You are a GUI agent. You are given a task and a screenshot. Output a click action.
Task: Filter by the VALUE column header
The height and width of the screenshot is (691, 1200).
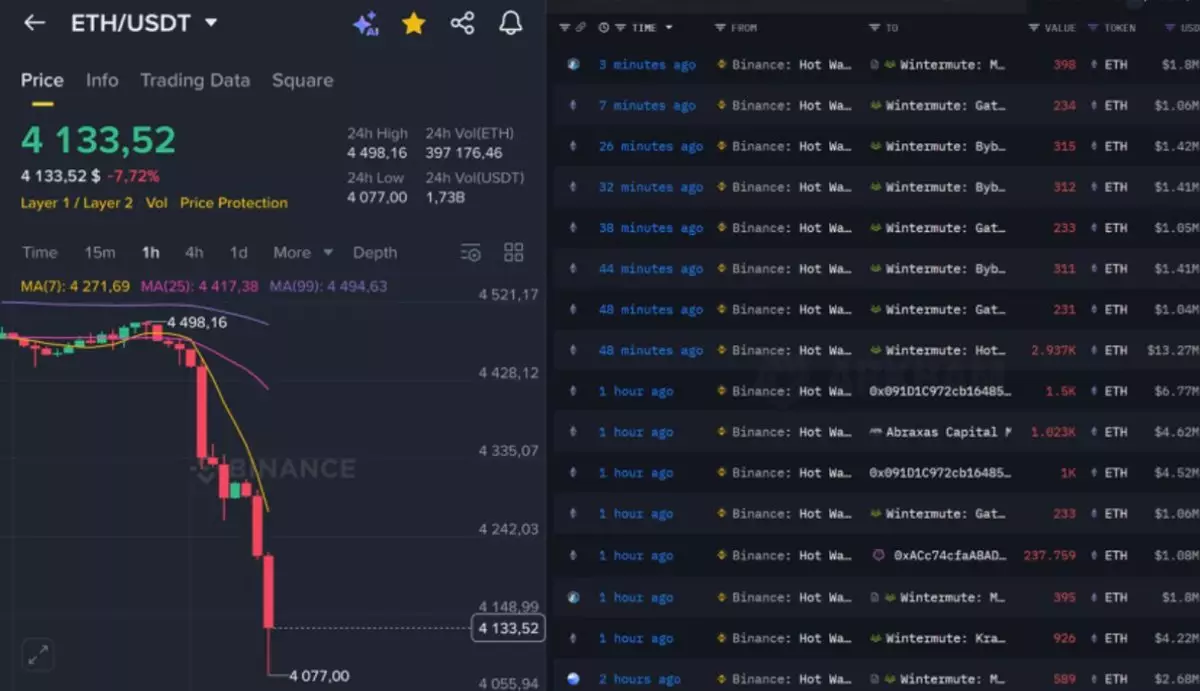coord(1058,28)
